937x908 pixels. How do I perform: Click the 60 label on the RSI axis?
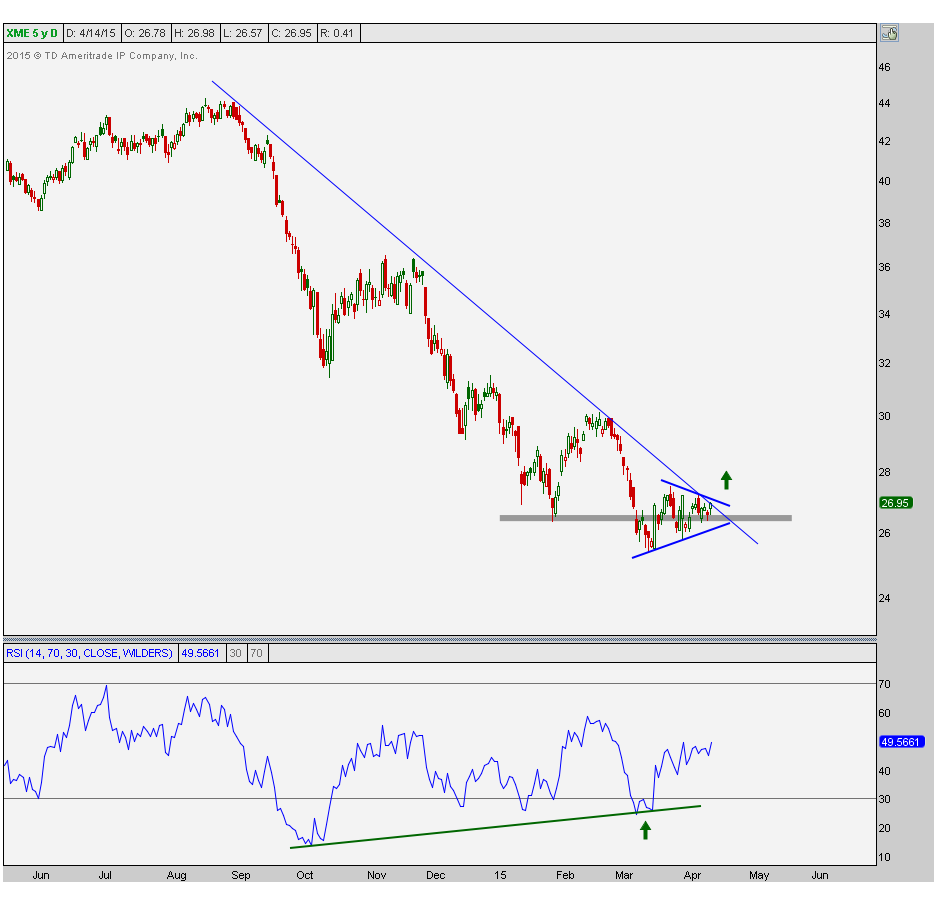[x=884, y=713]
